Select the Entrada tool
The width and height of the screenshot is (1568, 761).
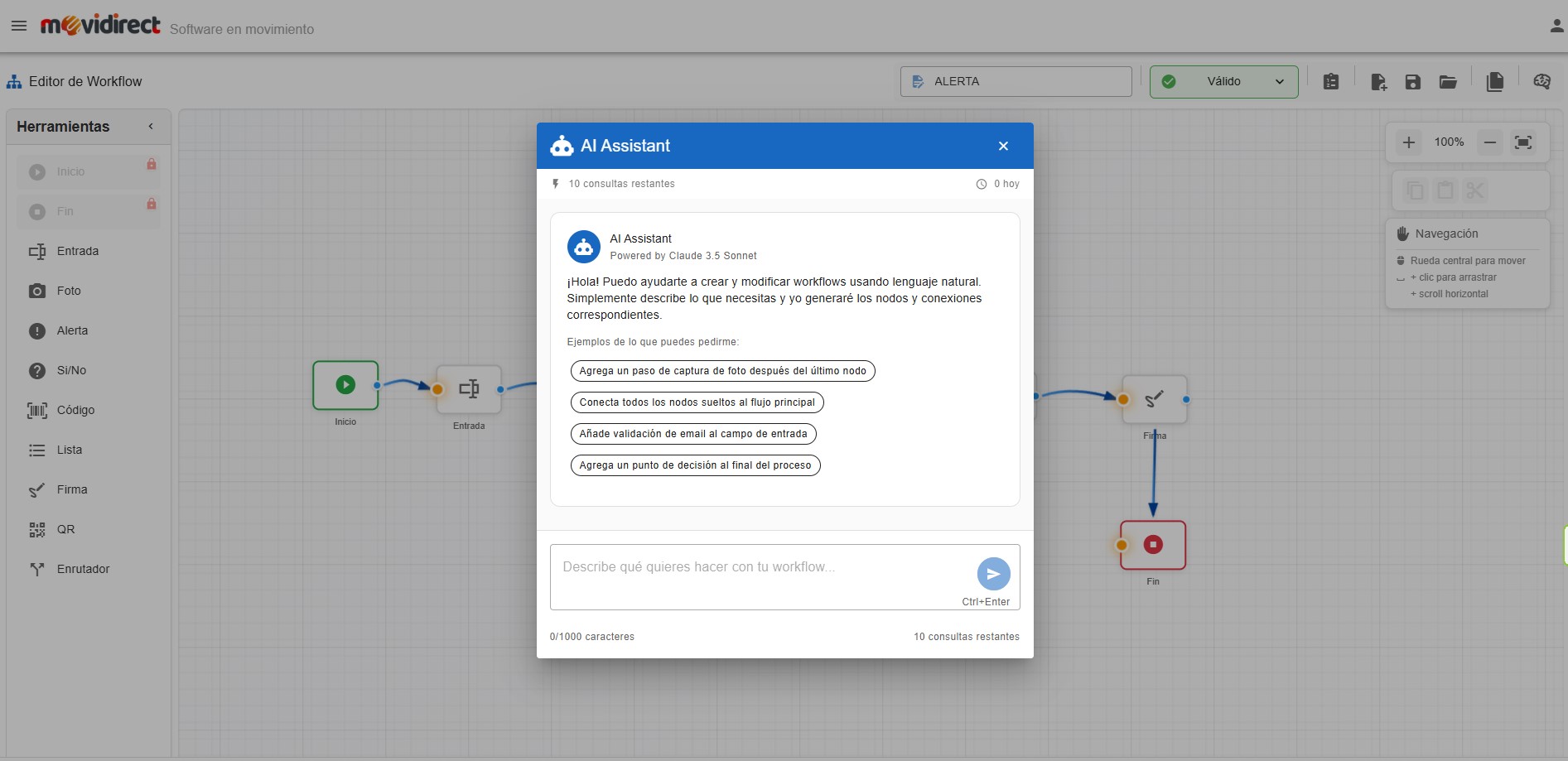[x=89, y=251]
